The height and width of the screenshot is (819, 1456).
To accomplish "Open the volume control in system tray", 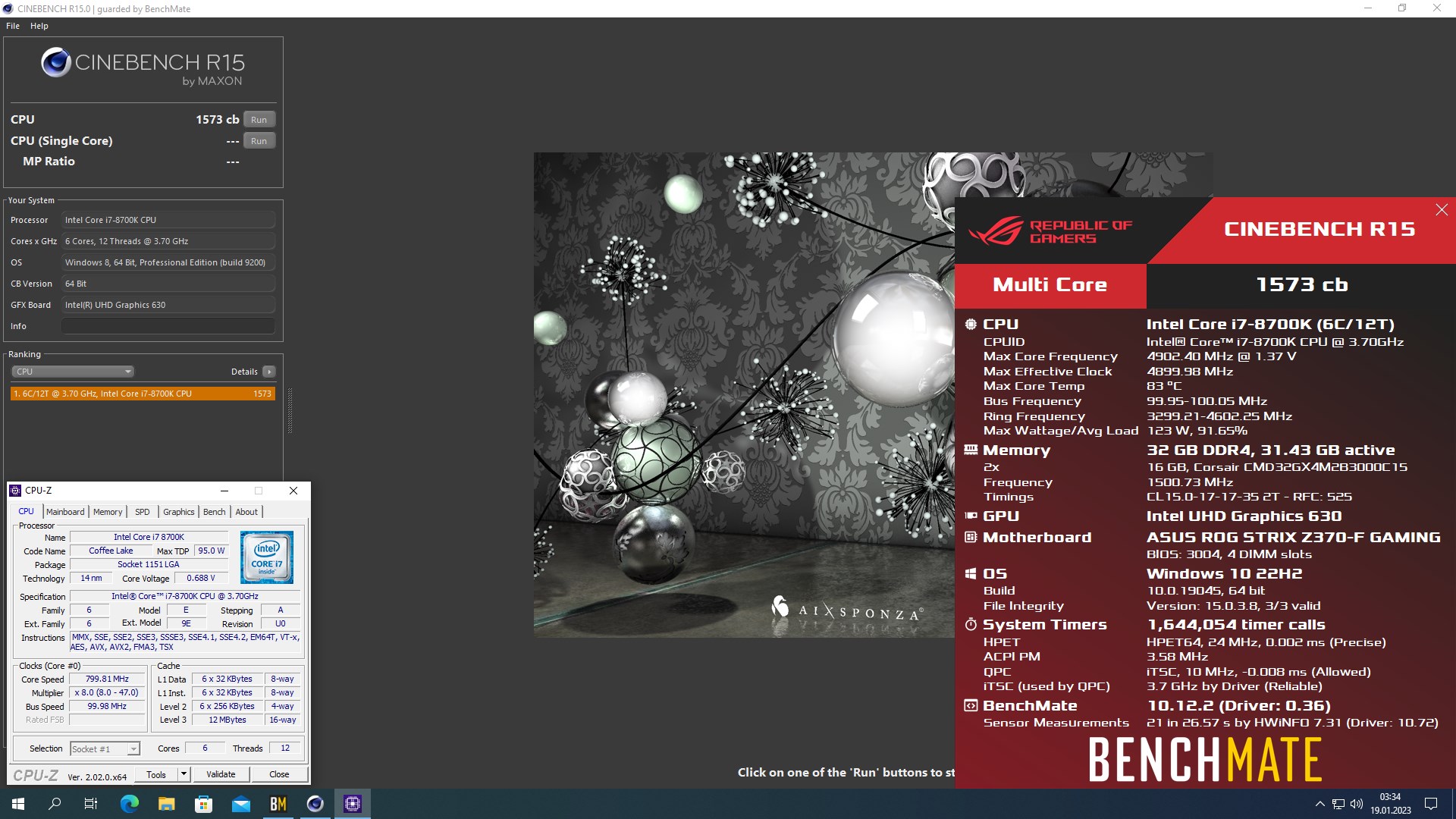I will click(1357, 804).
